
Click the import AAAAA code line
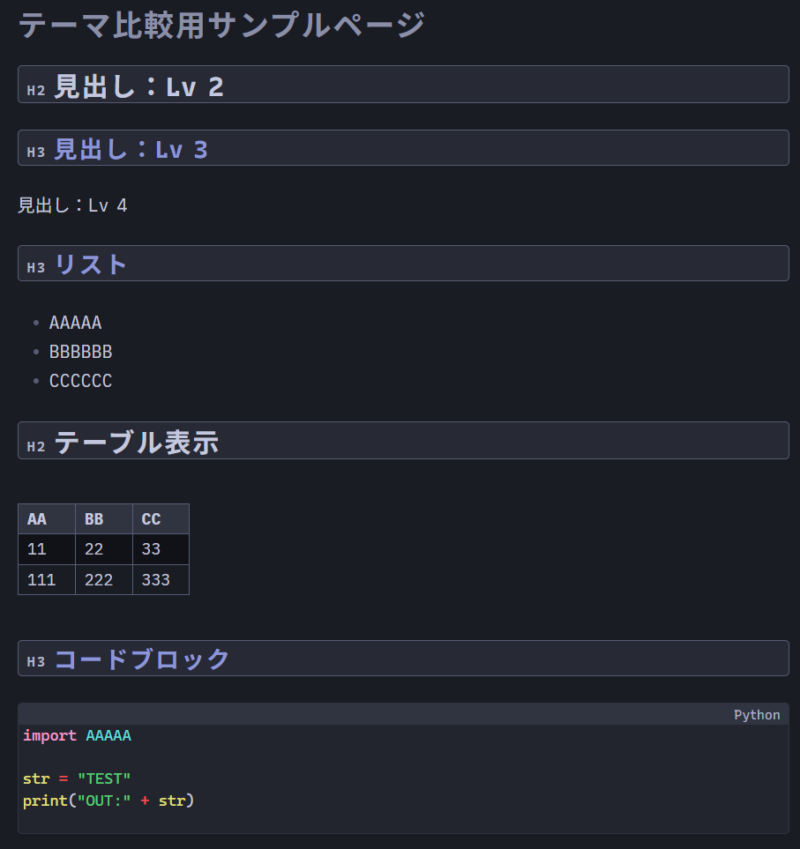coord(77,736)
